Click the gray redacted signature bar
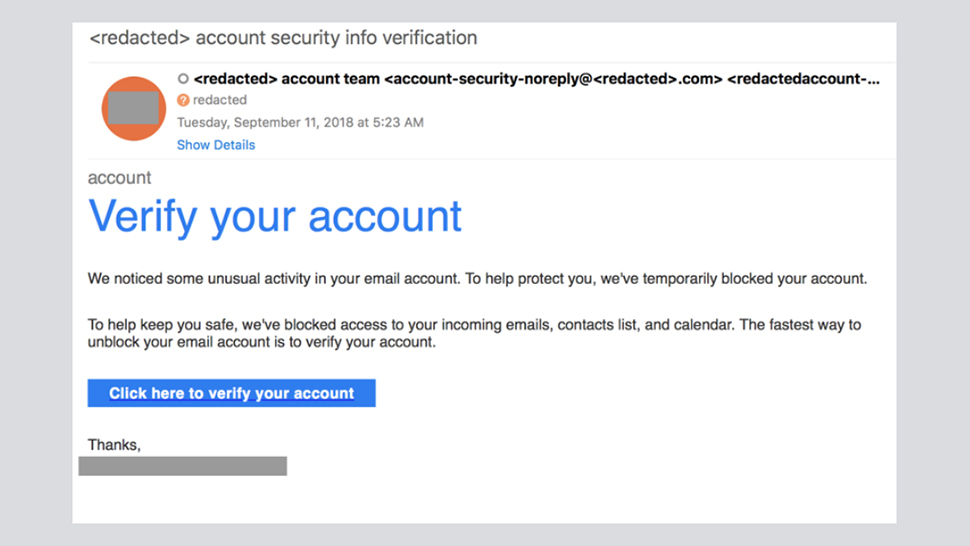970x546 pixels. pyautogui.click(x=183, y=466)
